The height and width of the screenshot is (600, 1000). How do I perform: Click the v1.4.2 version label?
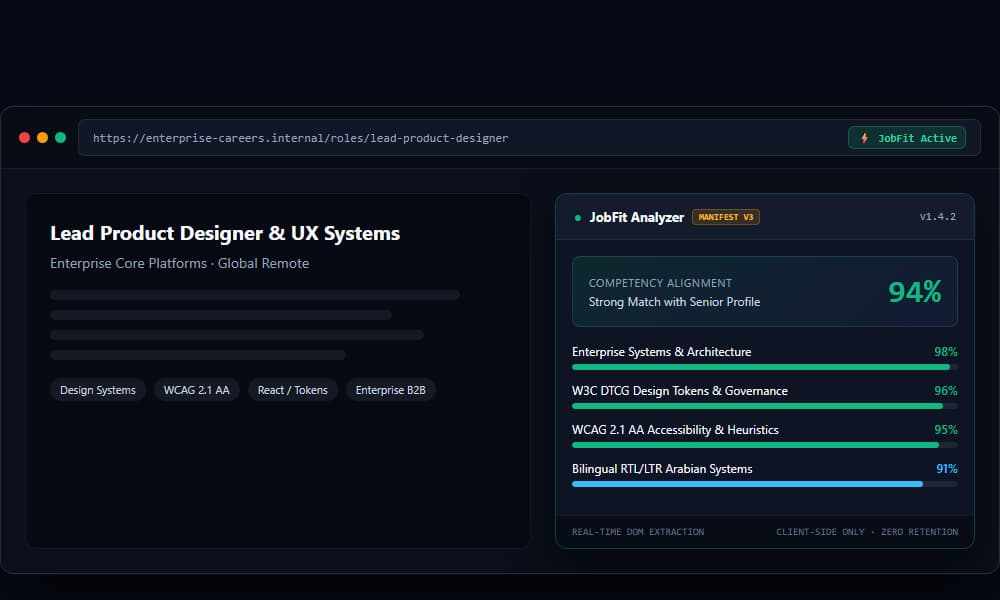(938, 217)
